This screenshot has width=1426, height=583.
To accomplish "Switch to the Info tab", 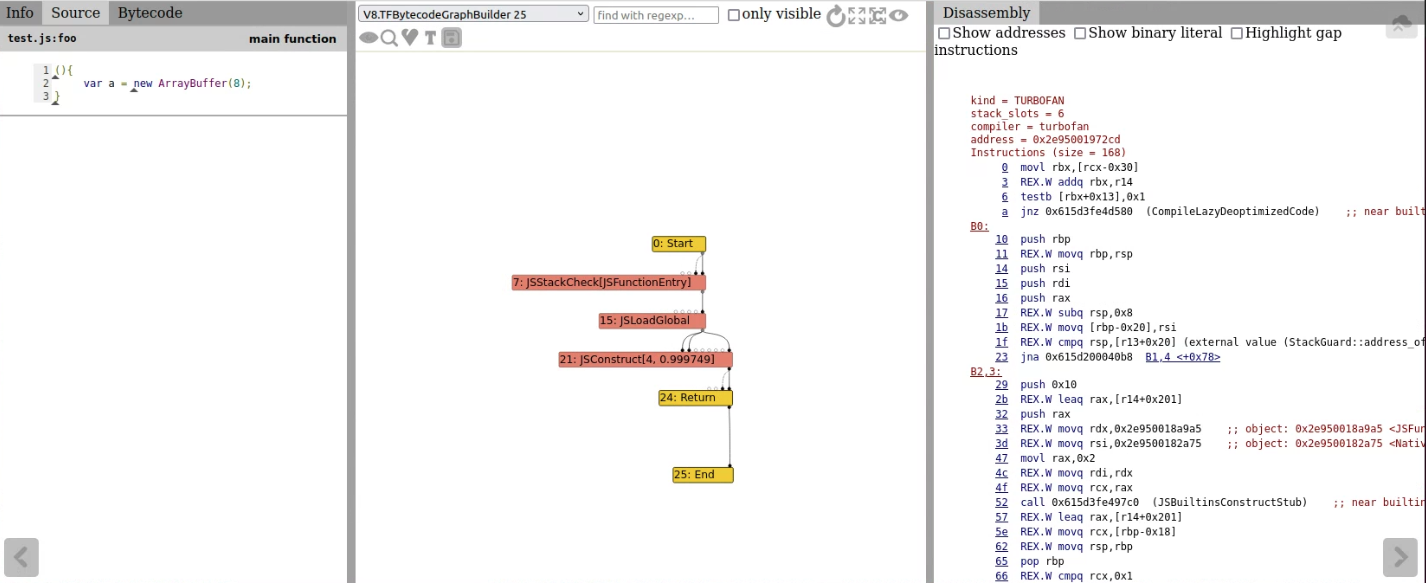I will tap(20, 13).
